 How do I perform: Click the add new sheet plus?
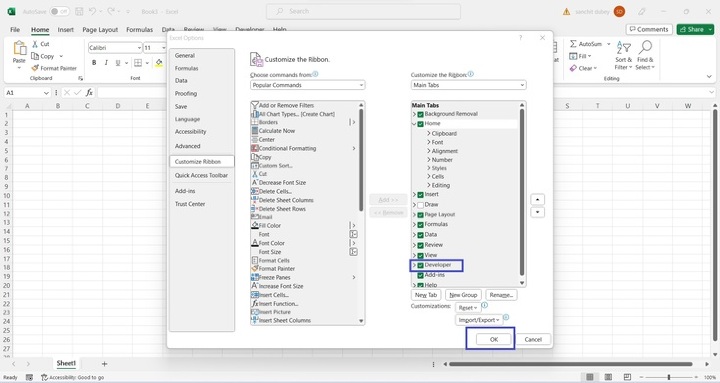(x=104, y=364)
